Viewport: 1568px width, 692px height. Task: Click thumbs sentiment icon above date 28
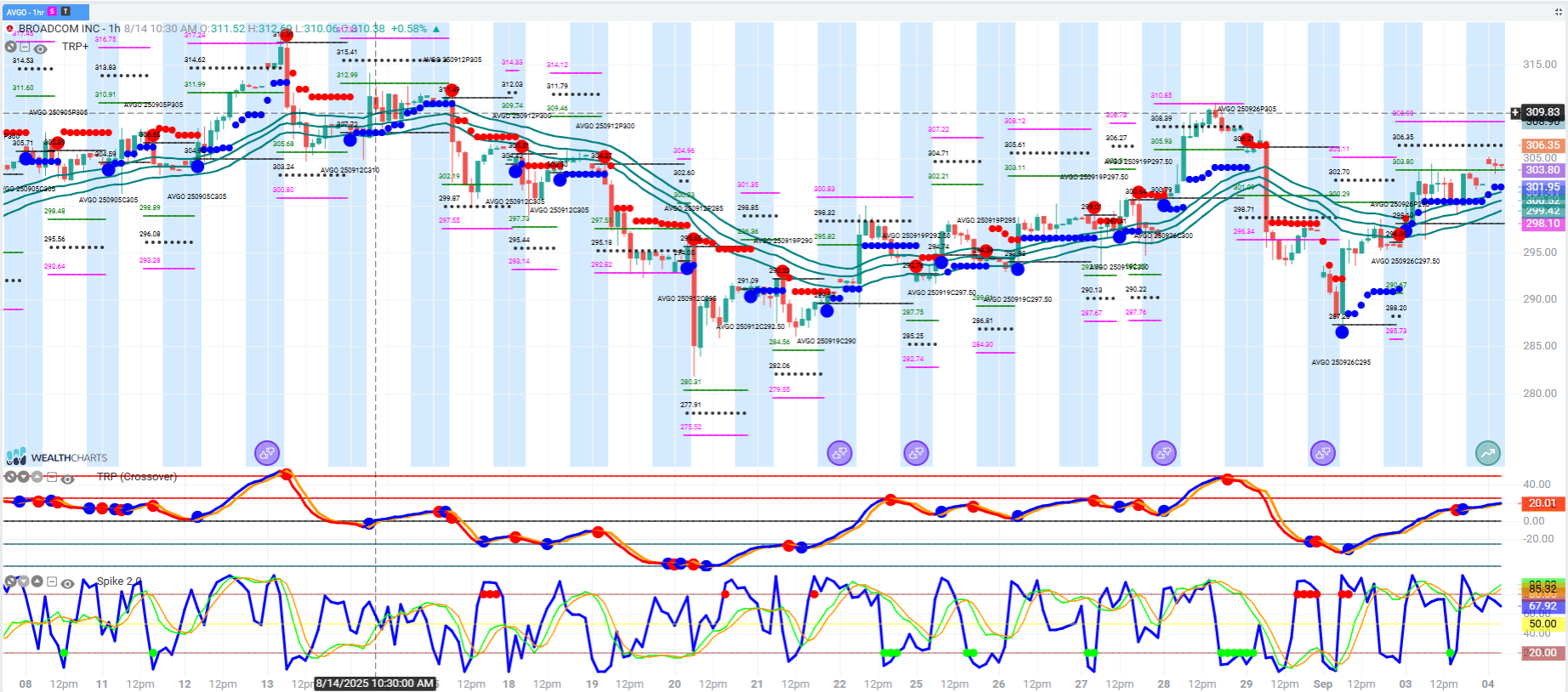(1163, 453)
